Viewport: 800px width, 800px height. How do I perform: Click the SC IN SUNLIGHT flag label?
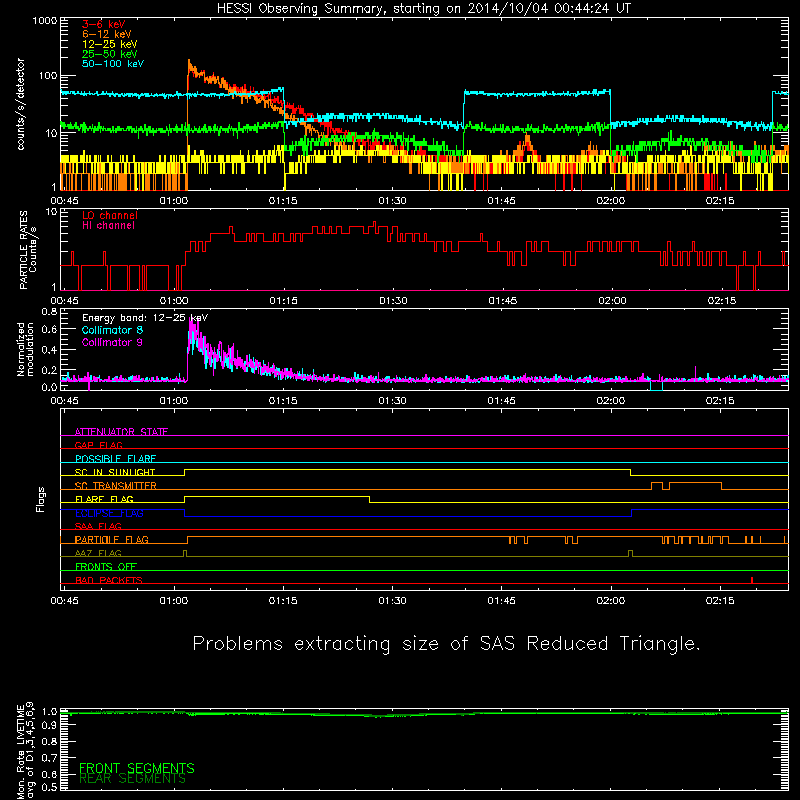click(115, 472)
